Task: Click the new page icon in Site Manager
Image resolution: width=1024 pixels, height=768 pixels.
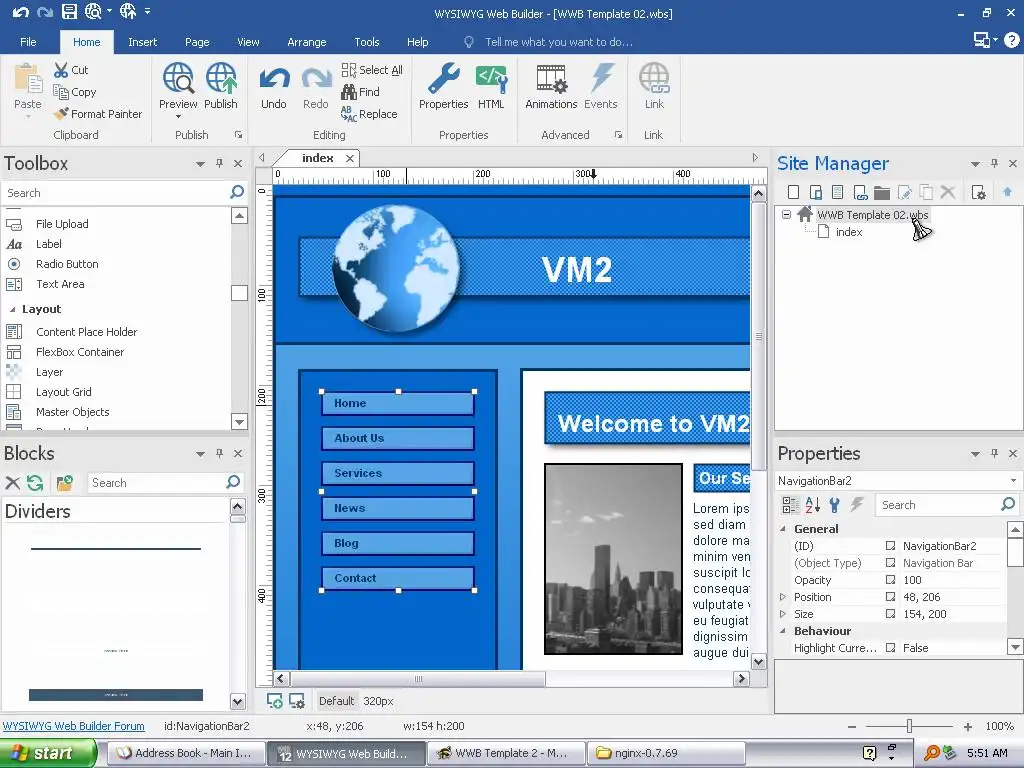Action: pos(793,192)
